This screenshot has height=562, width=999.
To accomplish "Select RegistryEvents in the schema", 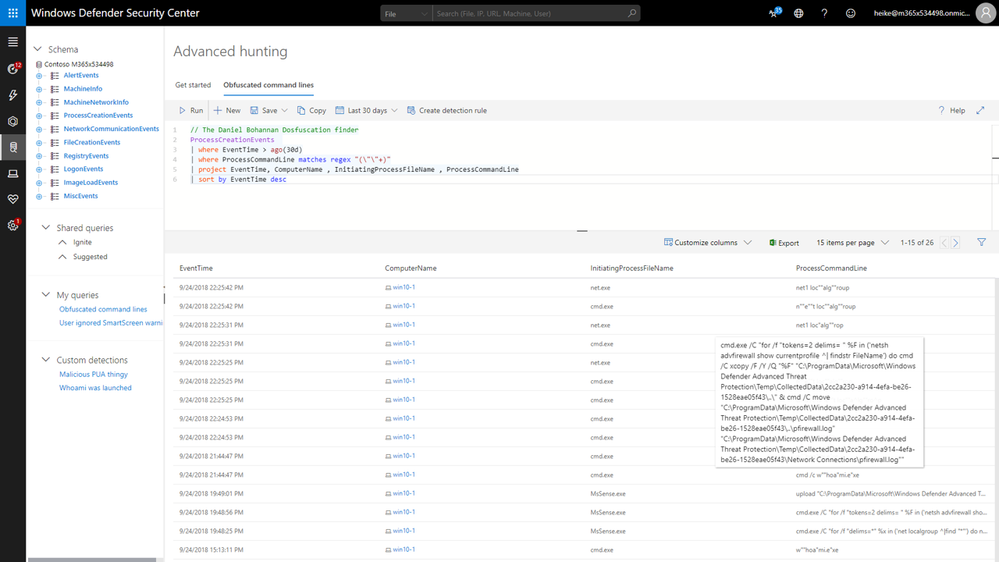I will (86, 155).
